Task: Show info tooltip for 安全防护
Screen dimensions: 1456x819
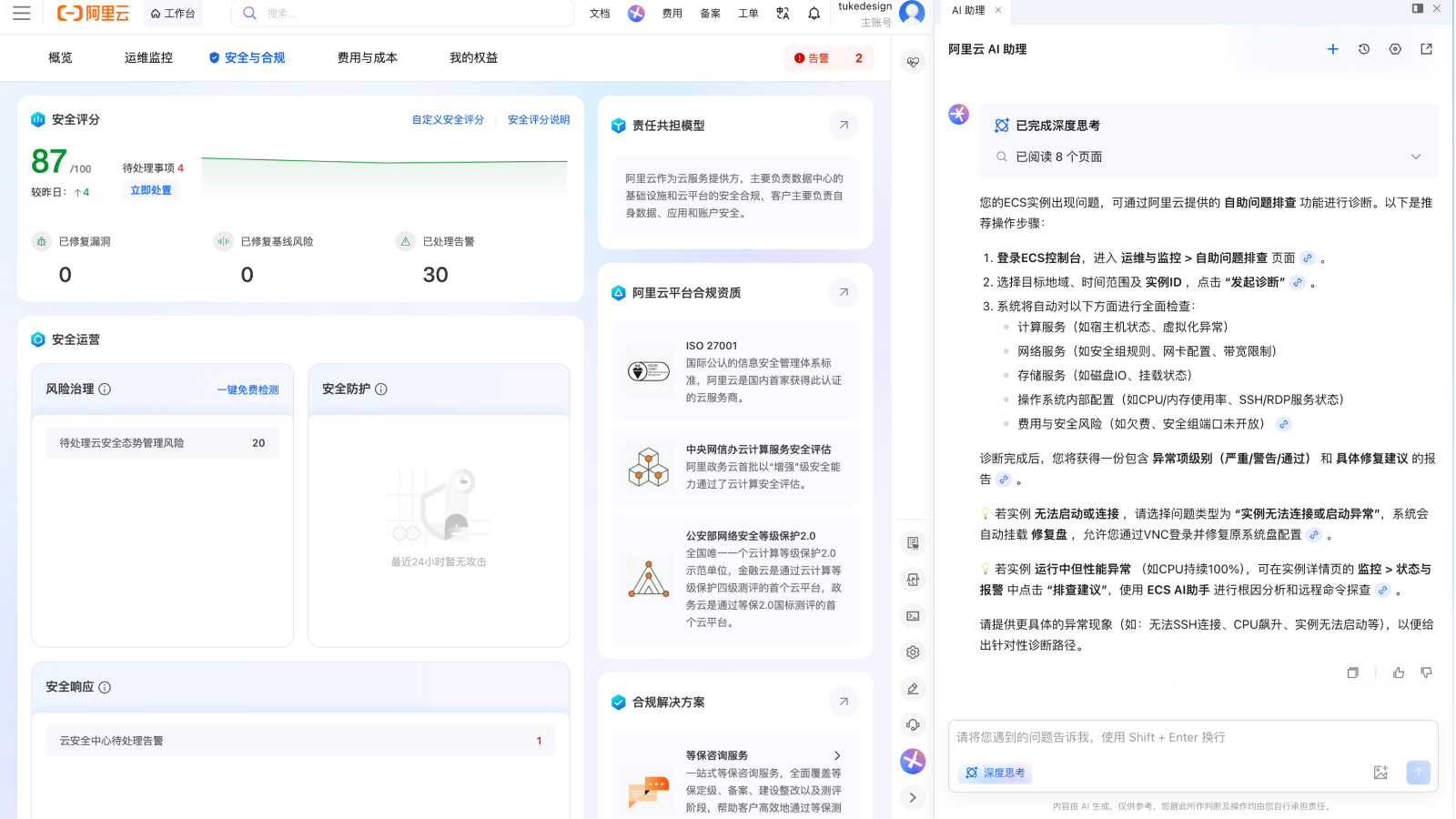Action: 381,389
